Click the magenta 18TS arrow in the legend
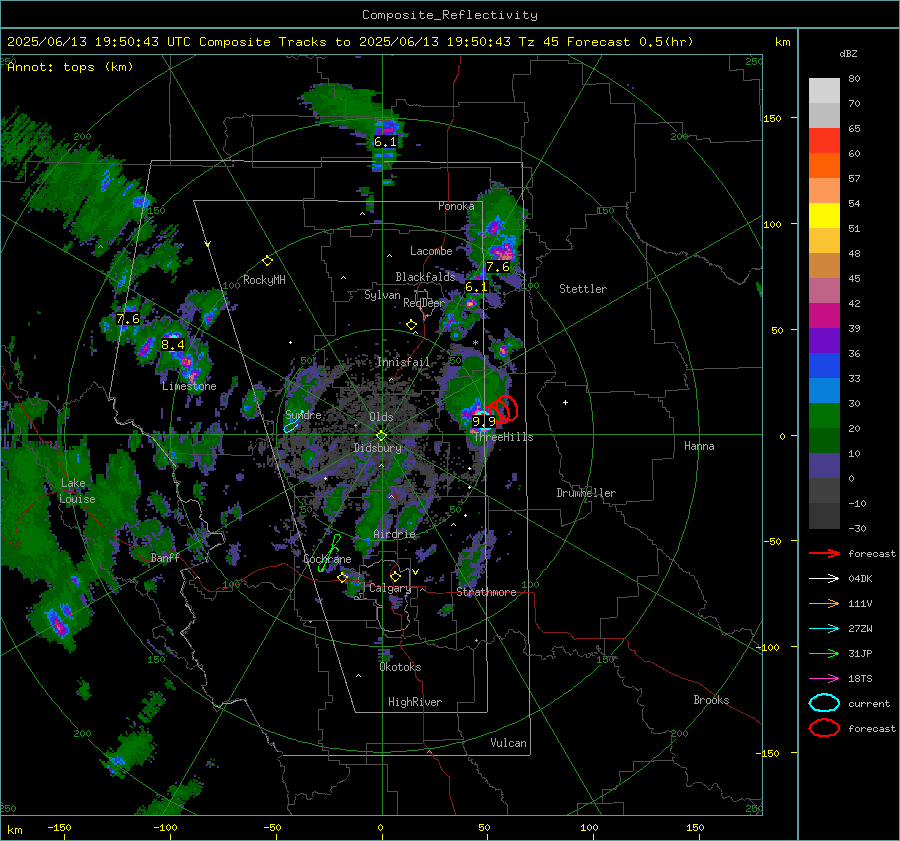 pyautogui.click(x=824, y=679)
